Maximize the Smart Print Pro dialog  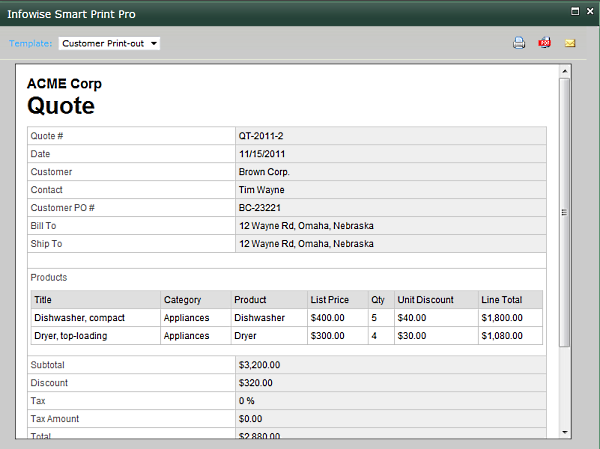click(575, 11)
